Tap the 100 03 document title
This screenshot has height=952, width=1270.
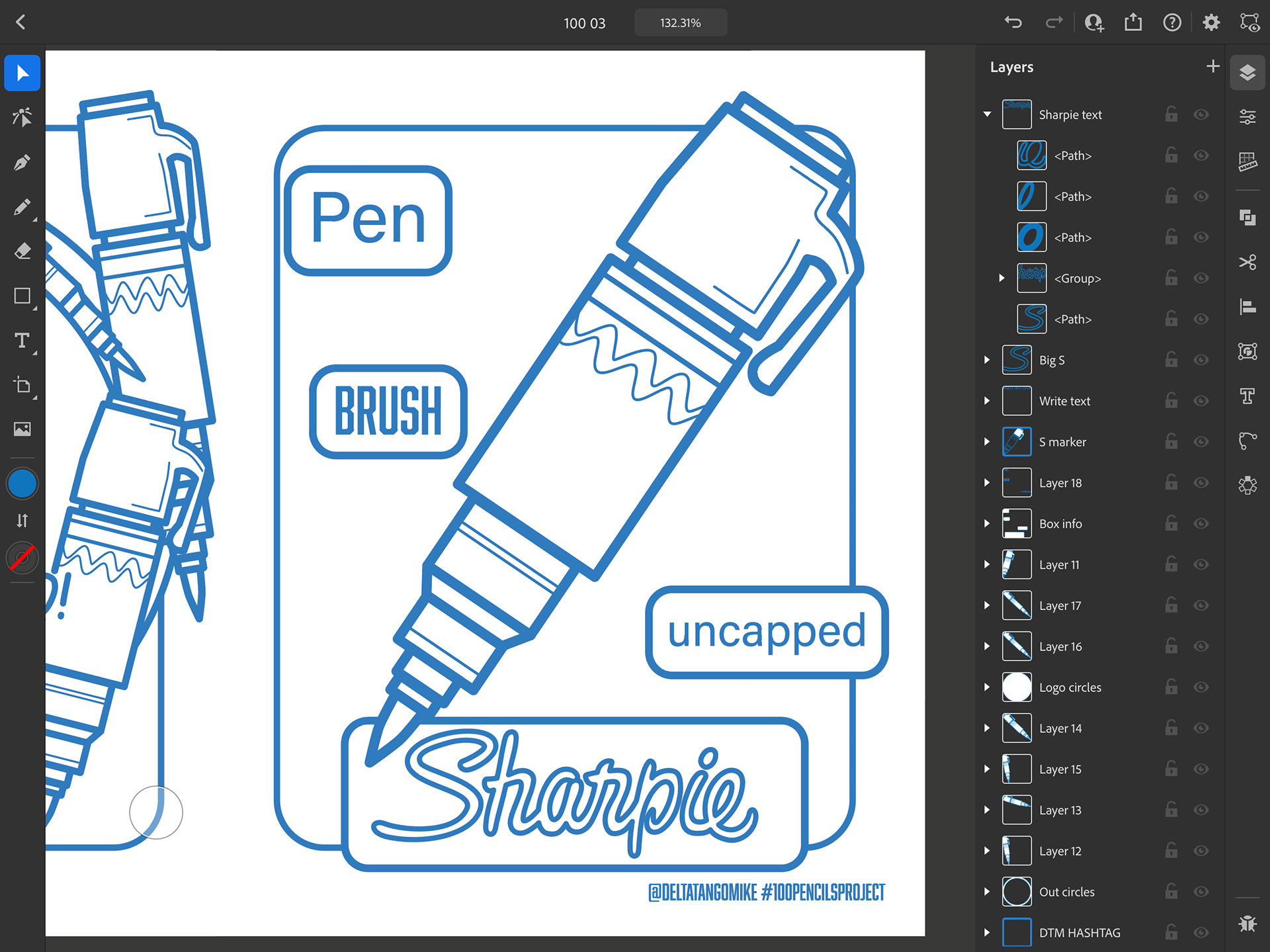(x=585, y=23)
